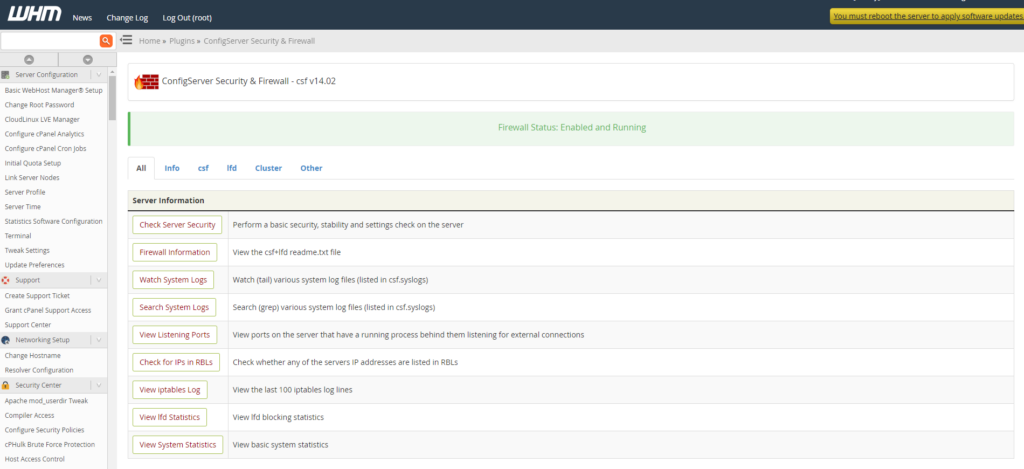Open Tweak Settings
This screenshot has height=469, width=1024.
click(x=27, y=250)
